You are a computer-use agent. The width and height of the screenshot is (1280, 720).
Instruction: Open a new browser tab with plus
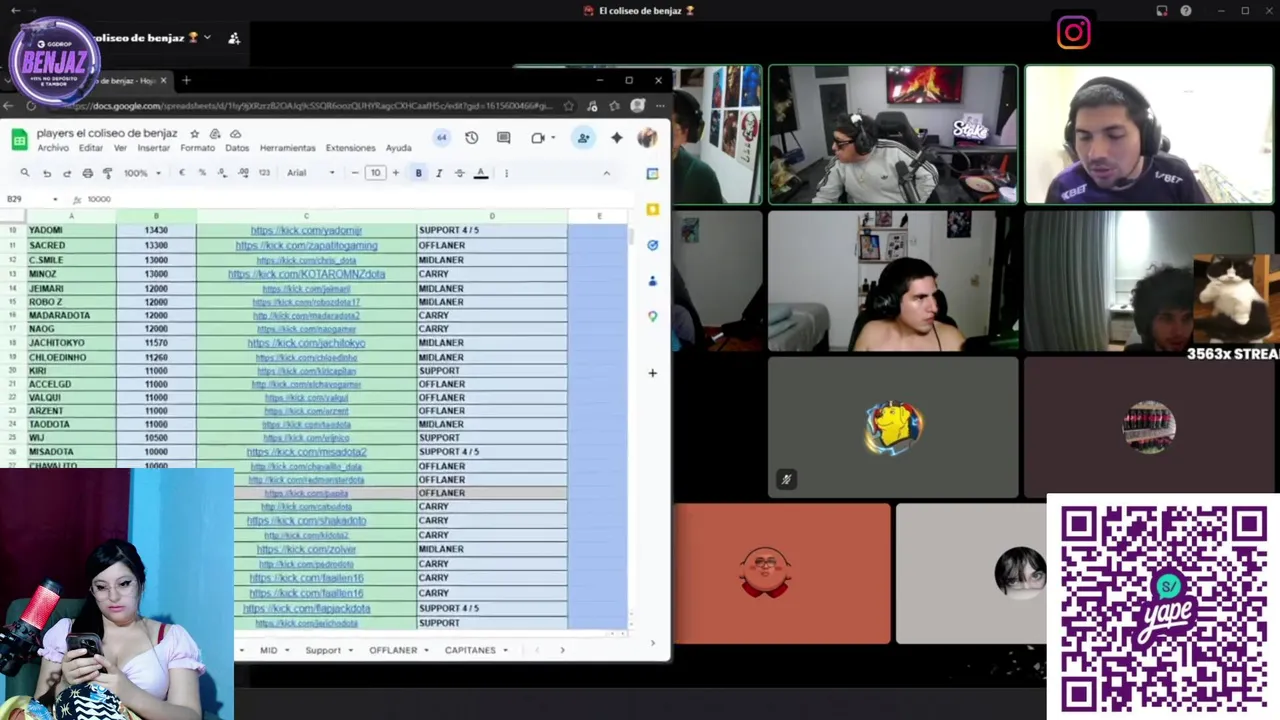pos(186,80)
